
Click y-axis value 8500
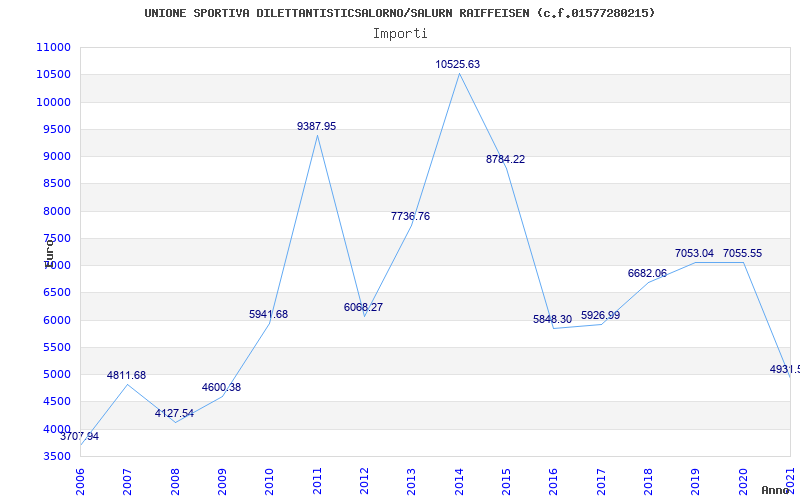pyautogui.click(x=56, y=184)
